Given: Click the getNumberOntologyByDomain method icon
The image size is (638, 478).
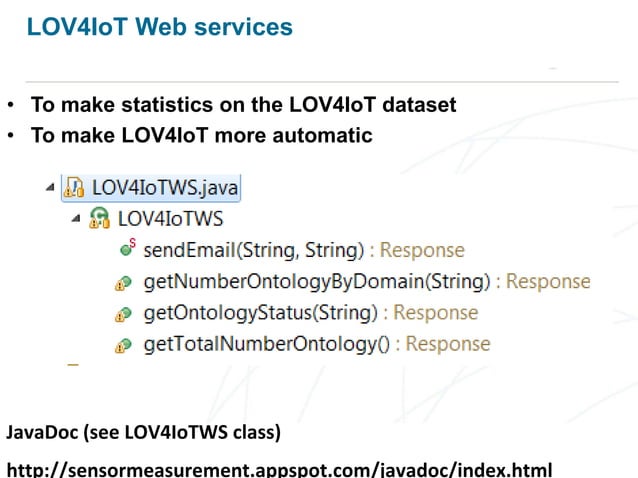Looking at the screenshot, I should (123, 283).
